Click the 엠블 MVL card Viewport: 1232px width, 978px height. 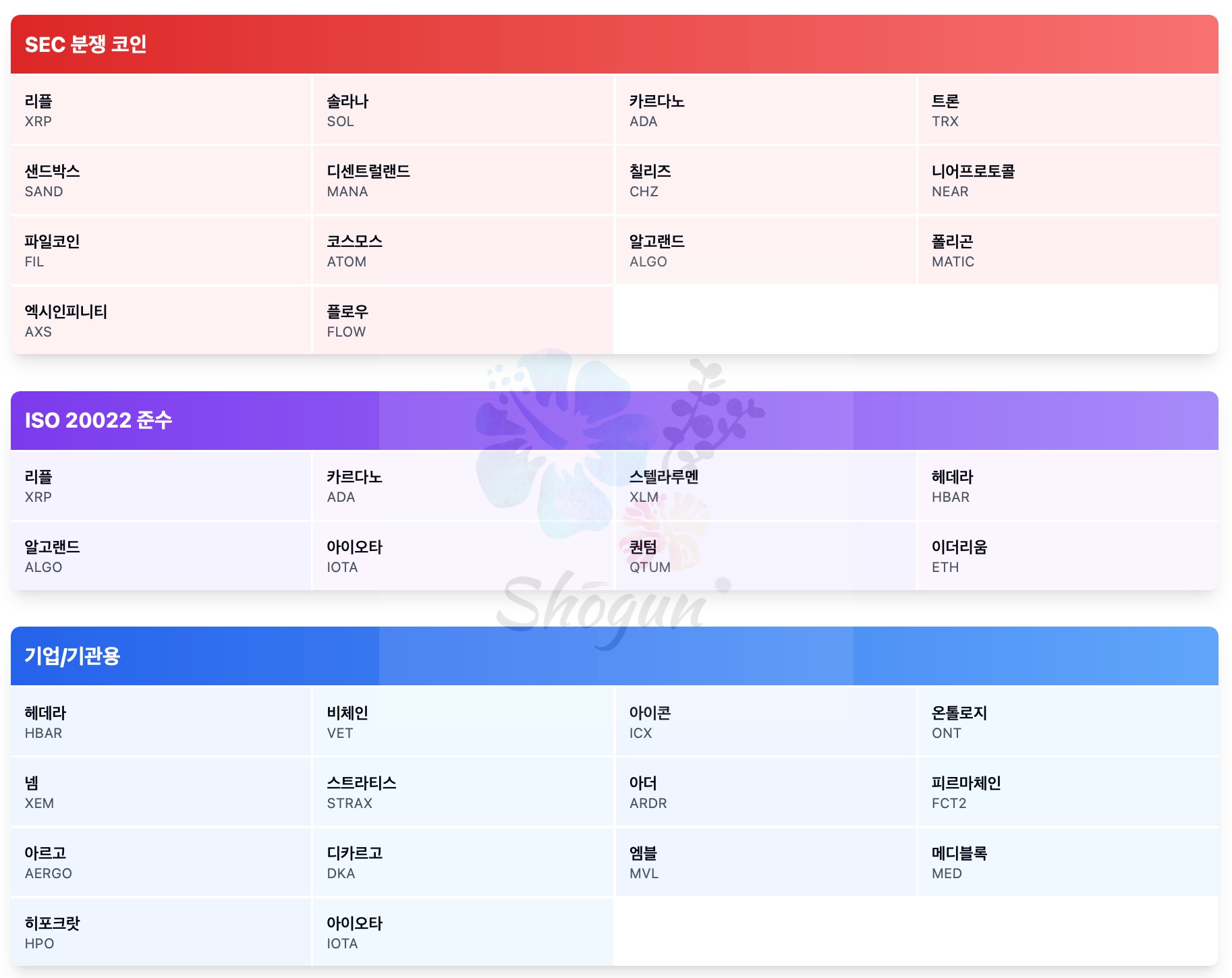coord(766,862)
